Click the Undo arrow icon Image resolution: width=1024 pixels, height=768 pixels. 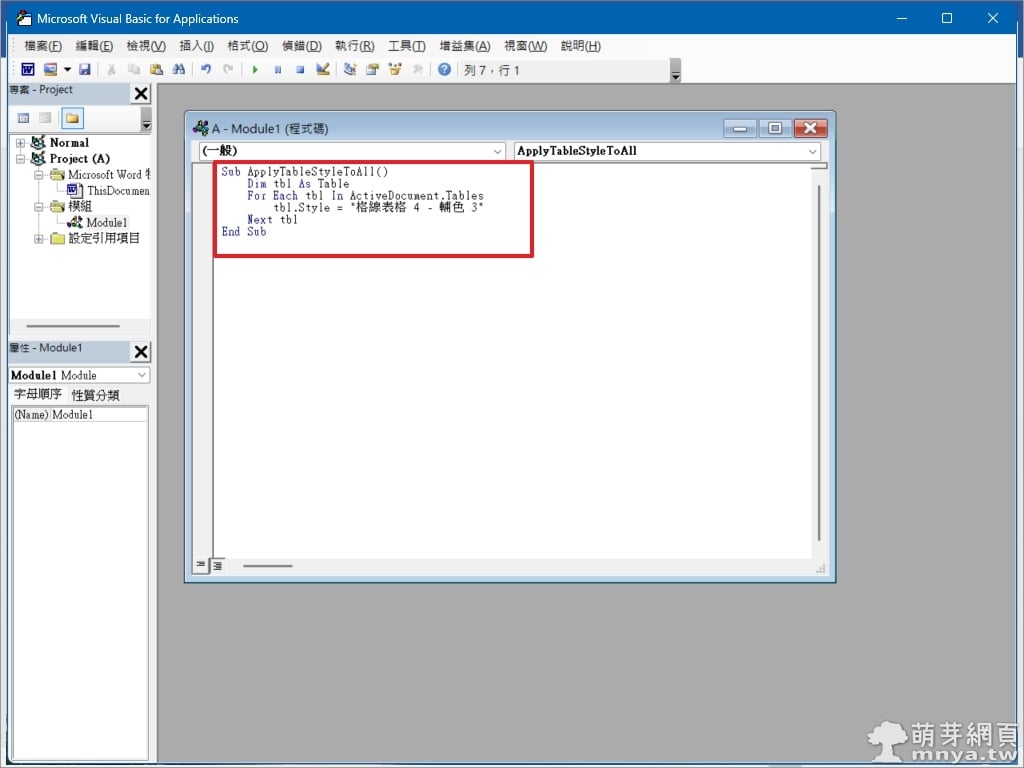point(206,70)
